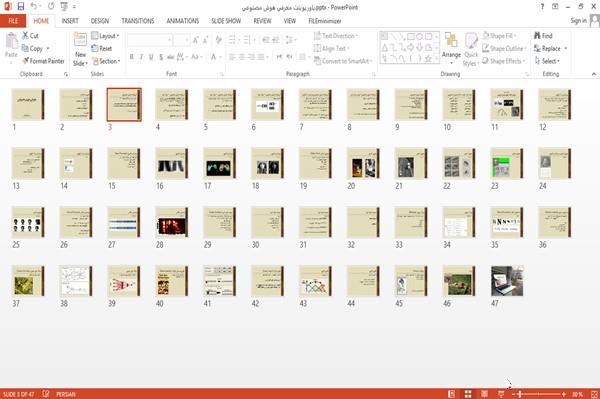
Task: Switch to the ANIMATIONS tab
Action: [183, 21]
